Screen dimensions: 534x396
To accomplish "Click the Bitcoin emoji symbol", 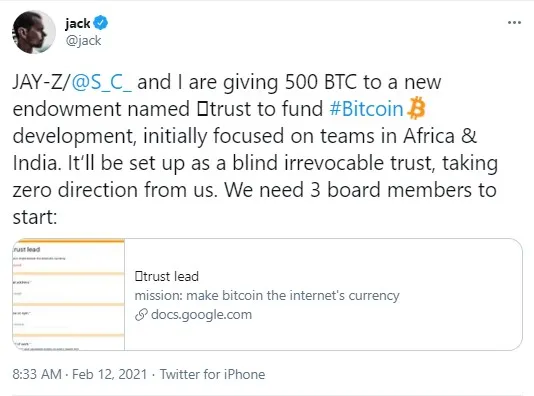I will coord(416,108).
